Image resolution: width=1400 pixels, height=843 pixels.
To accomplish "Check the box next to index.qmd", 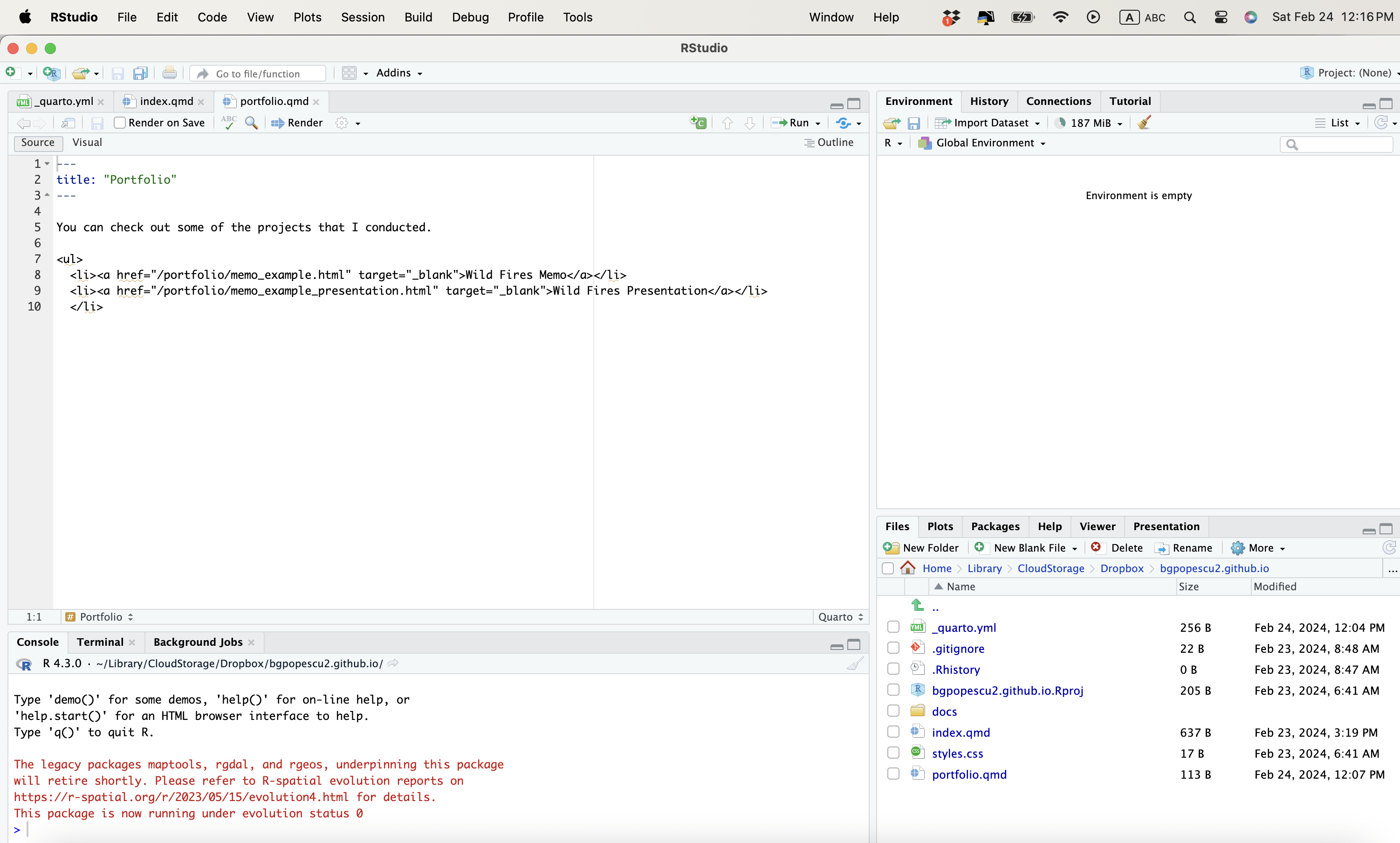I will (893, 732).
